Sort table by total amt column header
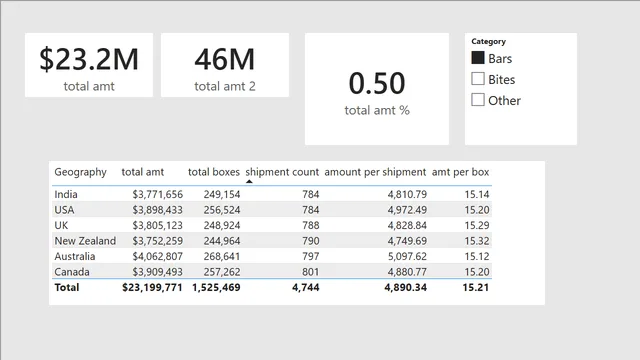The width and height of the screenshot is (640, 360). click(142, 172)
